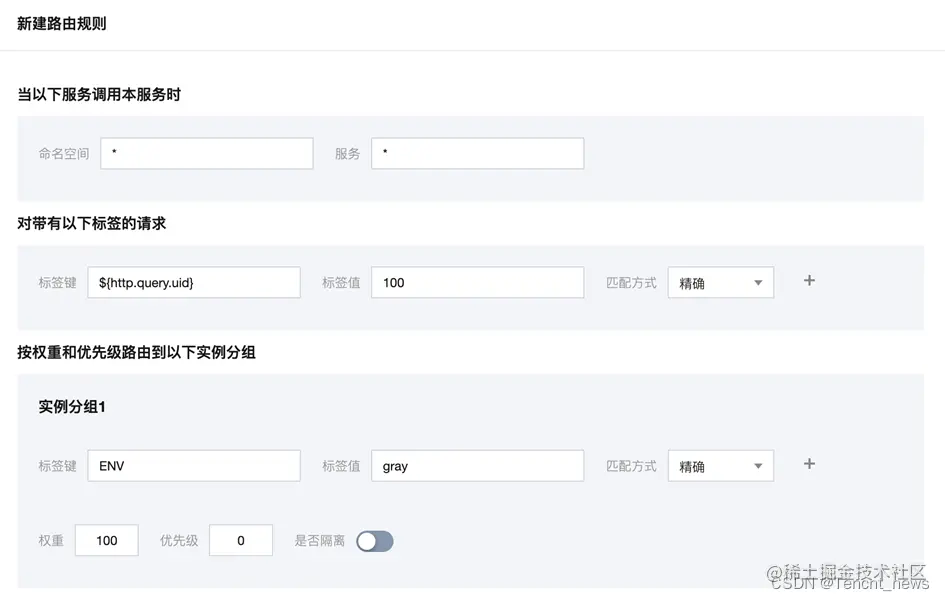Screen dimensions: 945x601
Task: Click the "+" icon to add another request tag
Action: 808,281
